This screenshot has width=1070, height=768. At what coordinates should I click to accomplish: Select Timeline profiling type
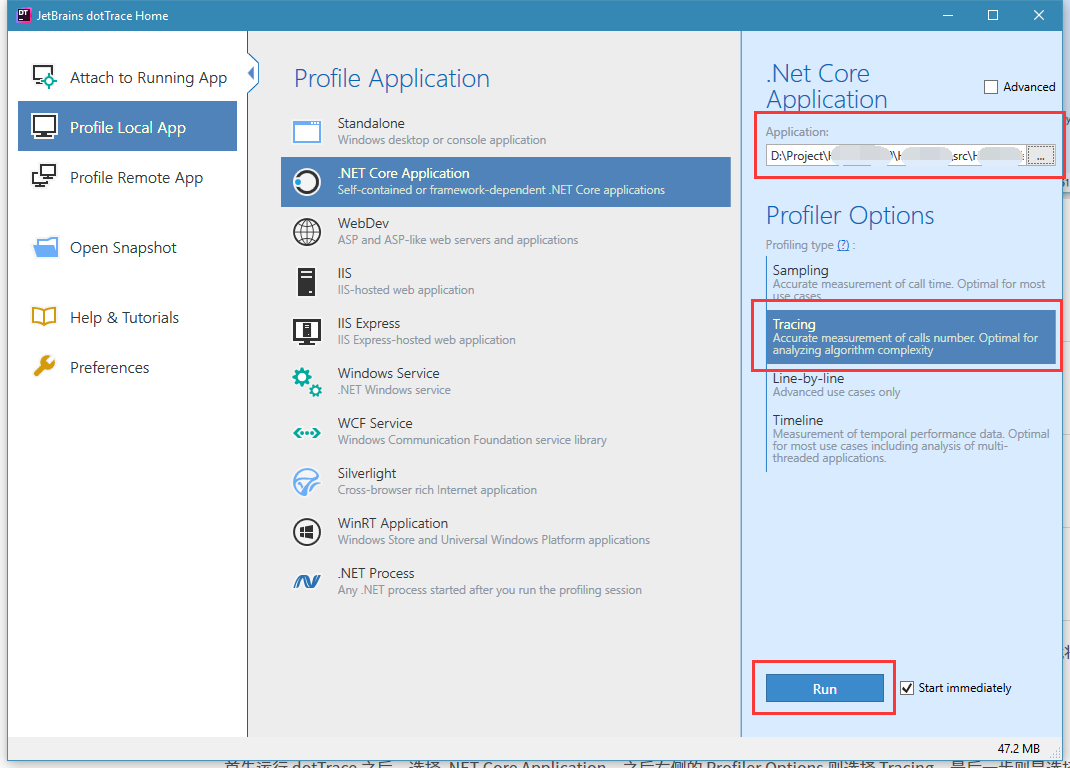(911, 438)
